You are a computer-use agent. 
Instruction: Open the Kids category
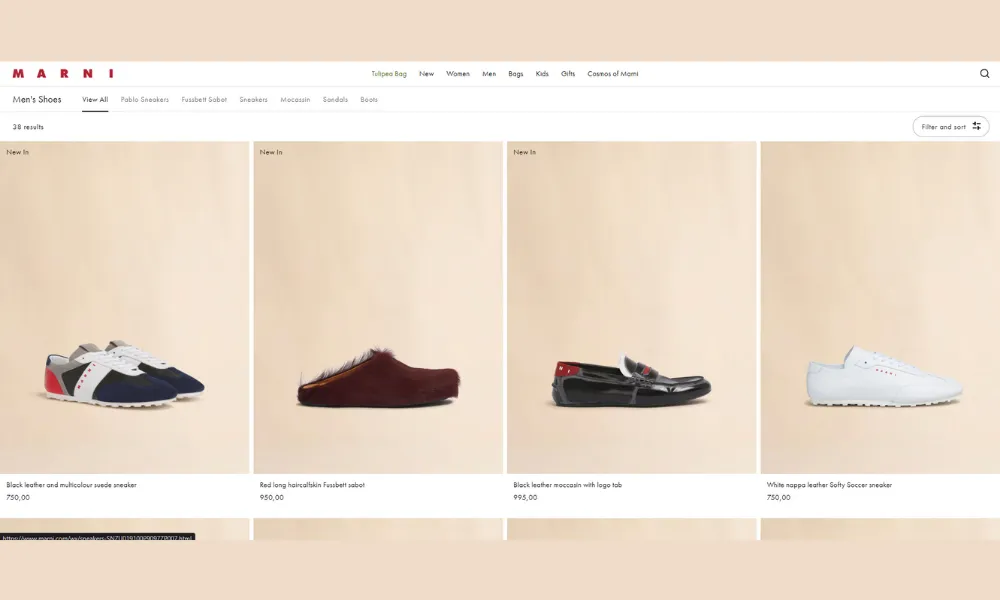(542, 74)
